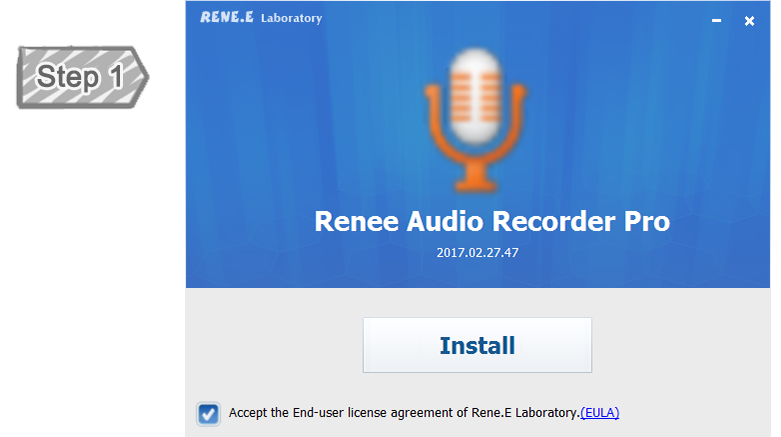
Task: Click the Step 1 arrow badge
Action: (x=82, y=77)
